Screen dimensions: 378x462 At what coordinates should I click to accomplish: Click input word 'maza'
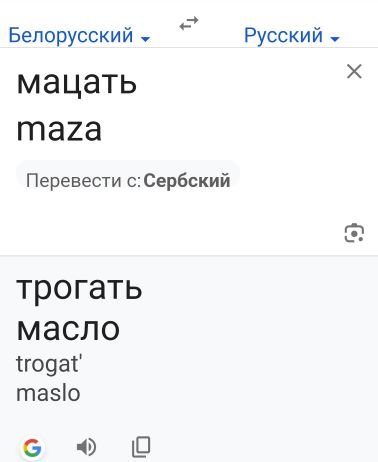tap(59, 130)
